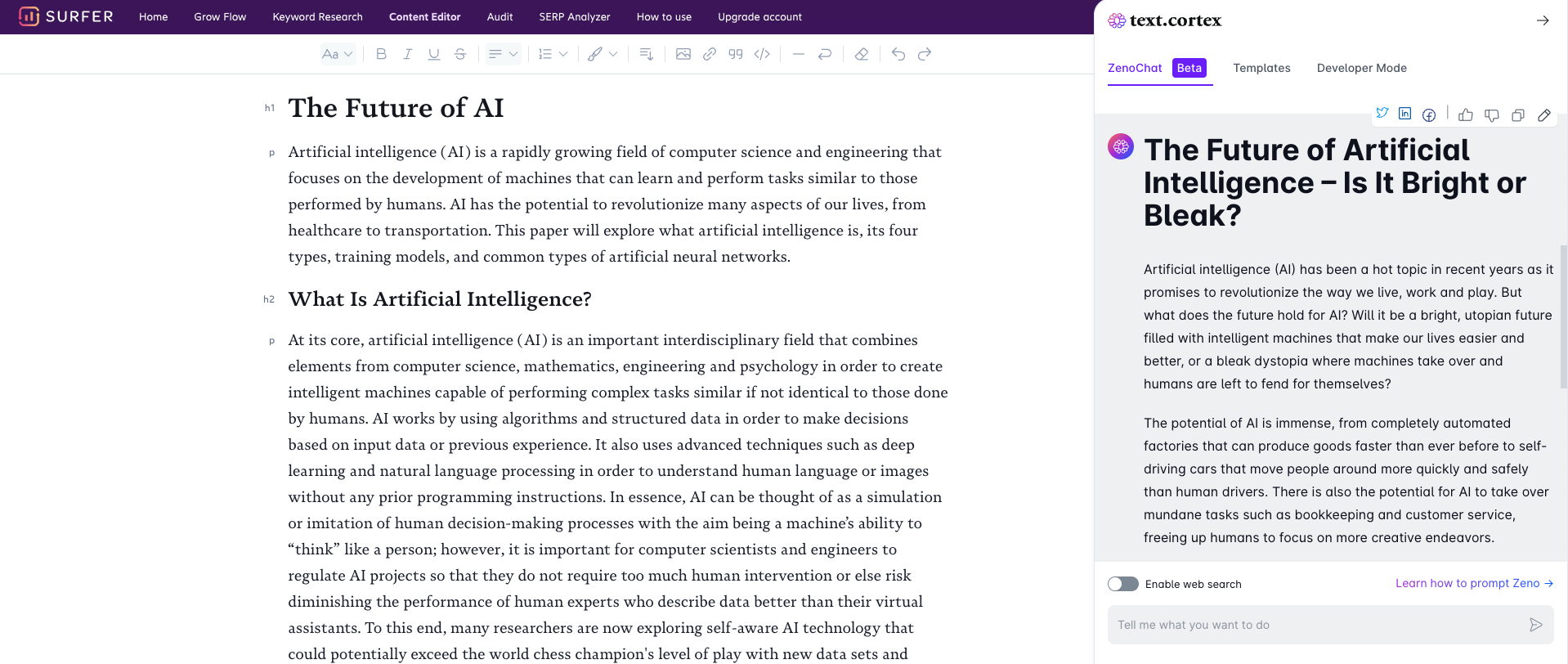The image size is (1568, 664).
Task: Insert a code block
Action: 762,54
